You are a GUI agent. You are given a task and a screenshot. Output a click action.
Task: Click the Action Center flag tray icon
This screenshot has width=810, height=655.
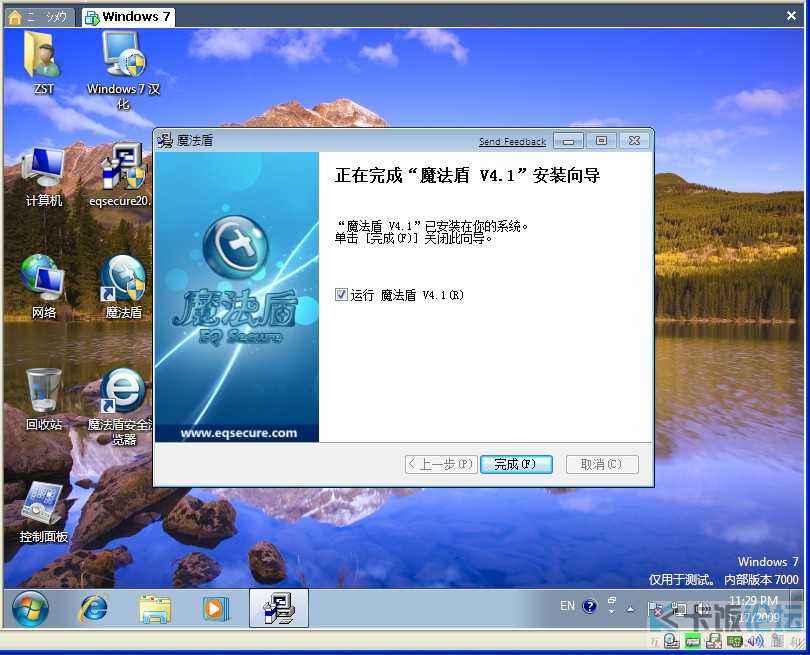coord(655,609)
